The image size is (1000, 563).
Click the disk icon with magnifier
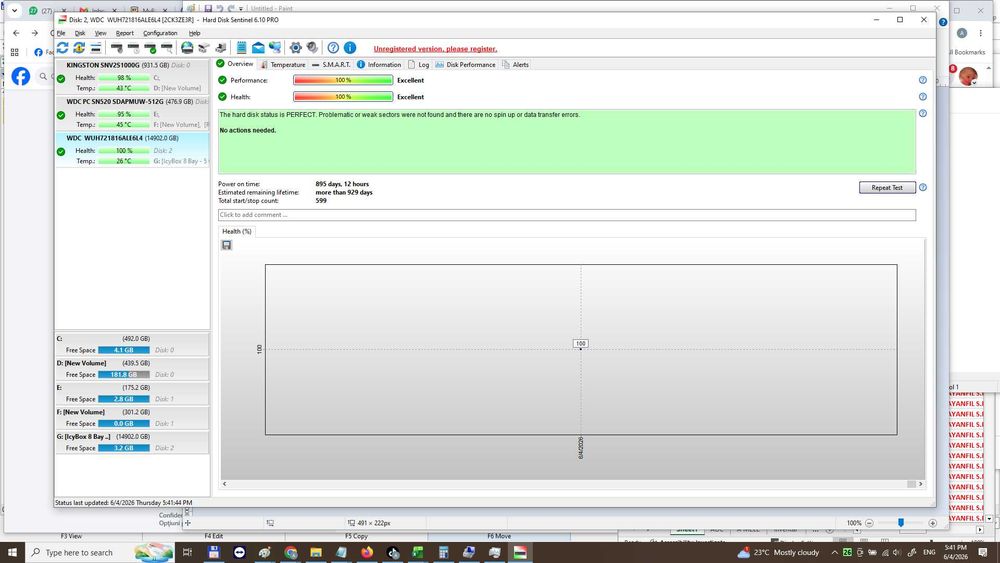pyautogui.click(x=166, y=48)
